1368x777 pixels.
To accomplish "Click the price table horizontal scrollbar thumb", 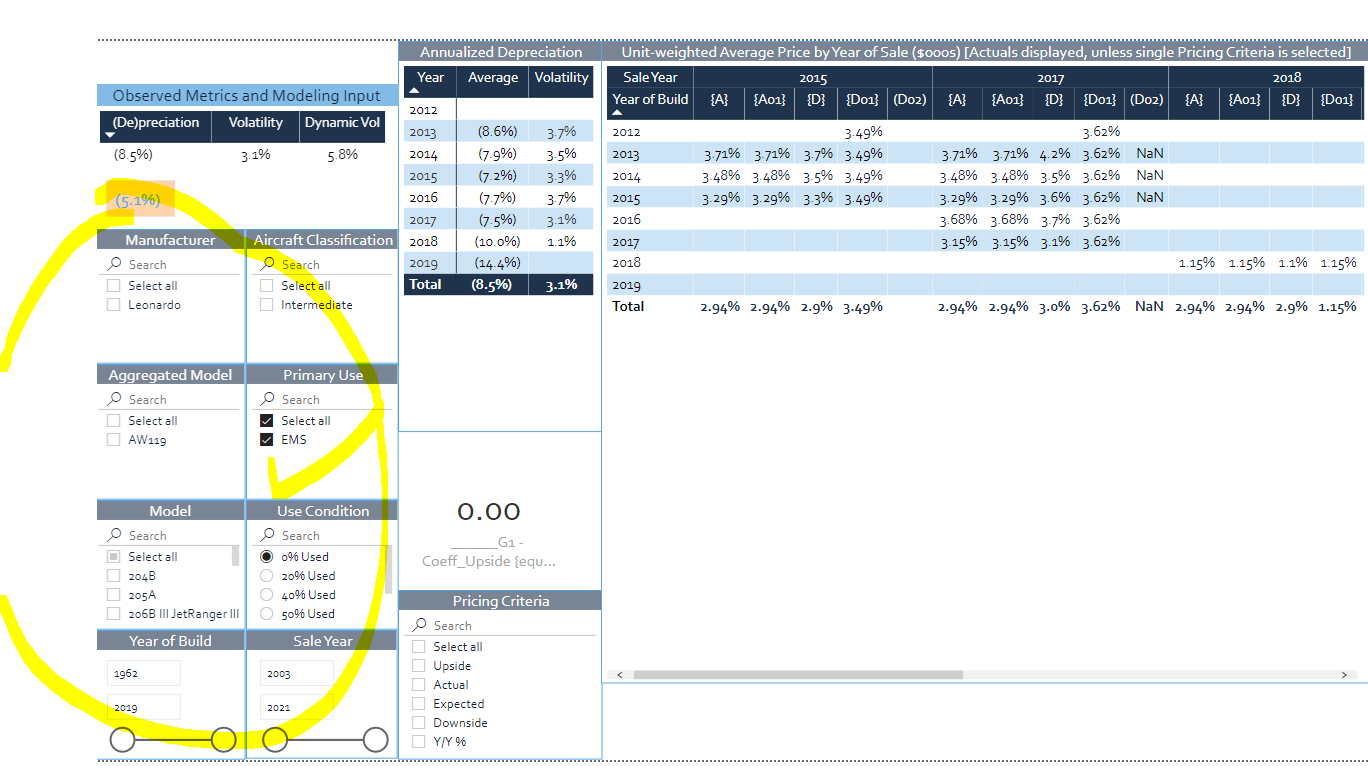I will [x=798, y=675].
